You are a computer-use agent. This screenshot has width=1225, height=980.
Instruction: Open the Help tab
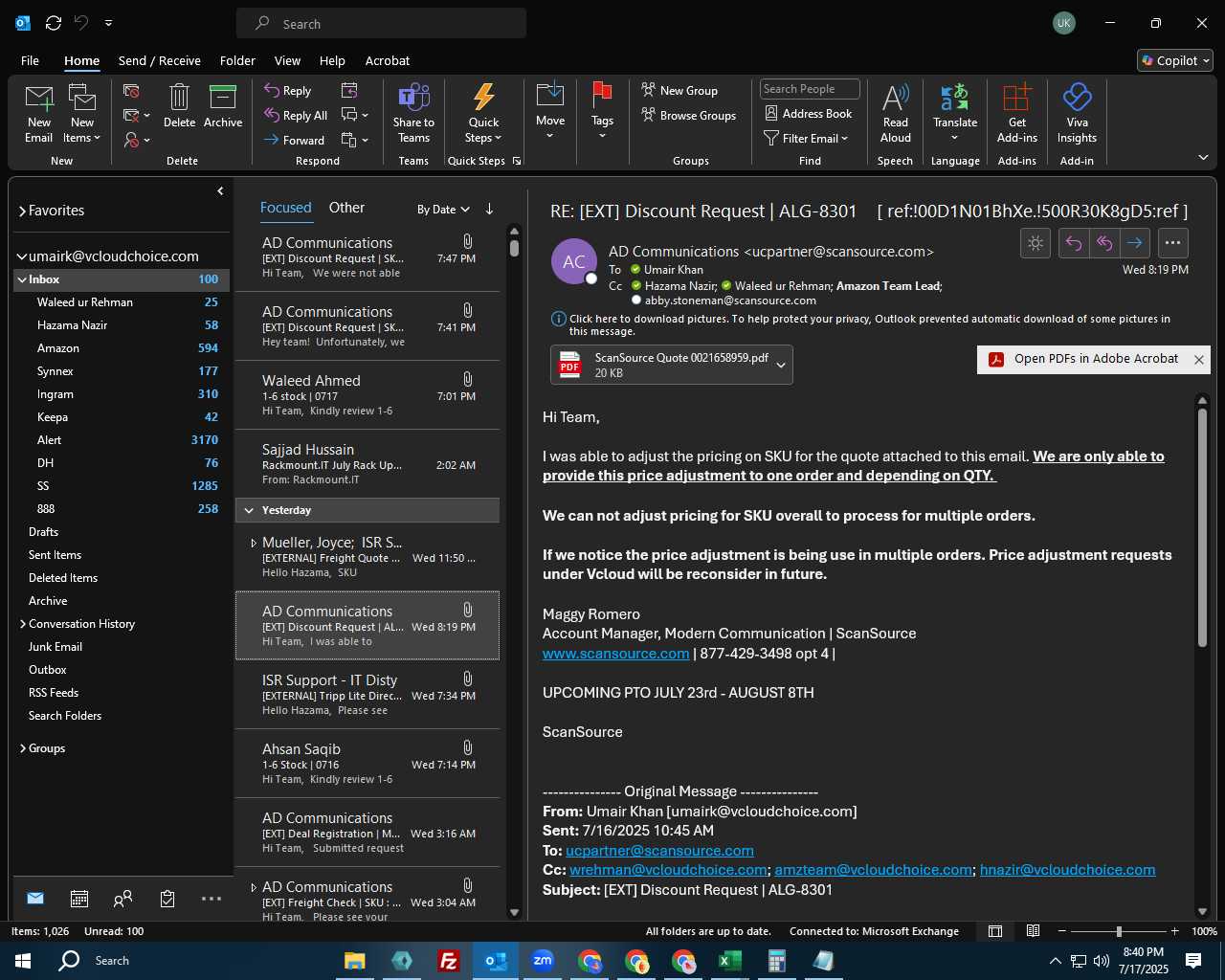click(x=332, y=60)
